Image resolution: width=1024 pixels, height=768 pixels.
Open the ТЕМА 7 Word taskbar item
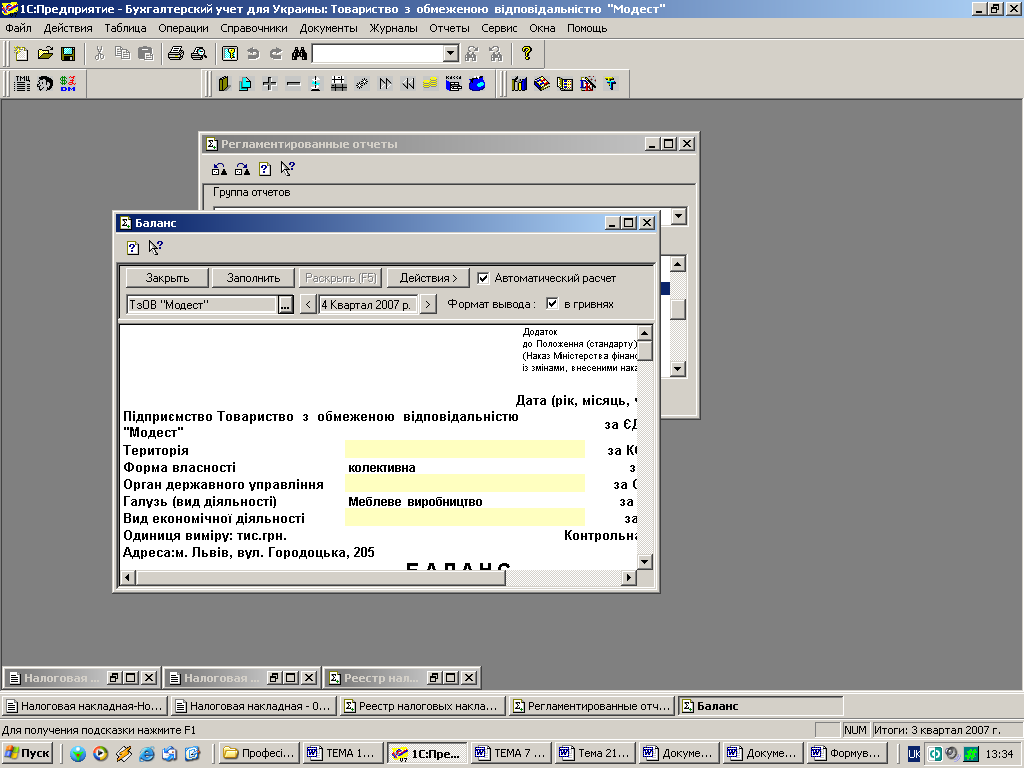point(511,753)
